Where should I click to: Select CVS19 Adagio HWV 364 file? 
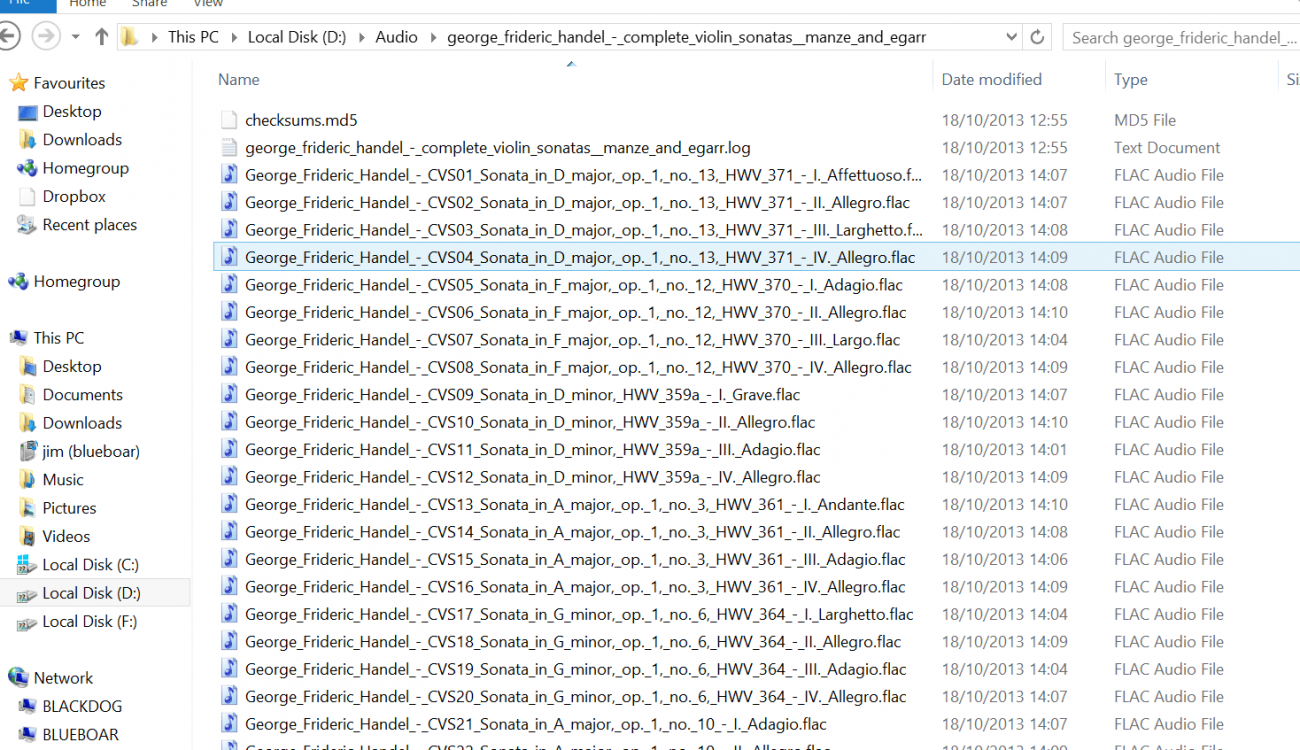576,670
